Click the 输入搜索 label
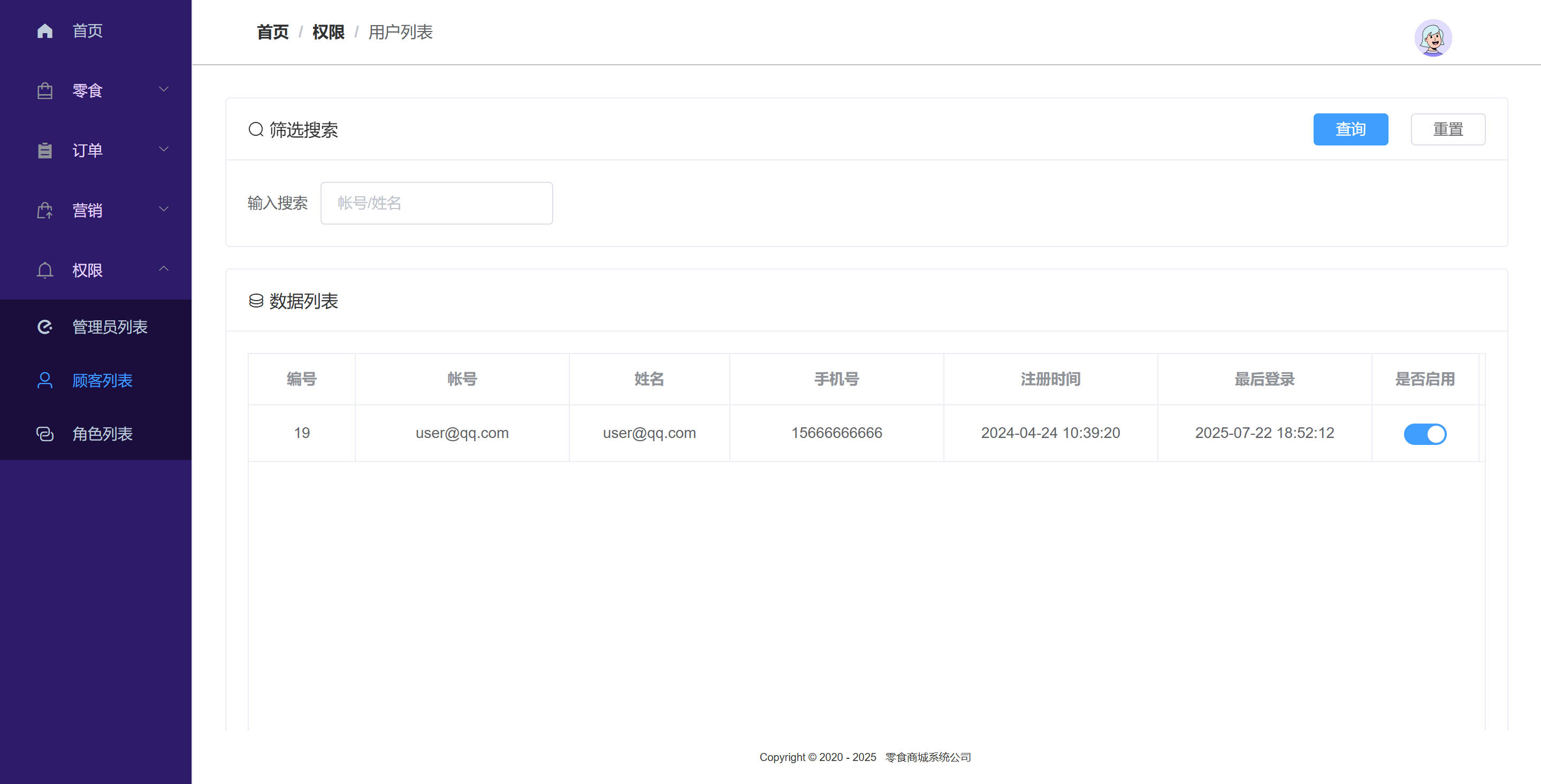 [278, 203]
